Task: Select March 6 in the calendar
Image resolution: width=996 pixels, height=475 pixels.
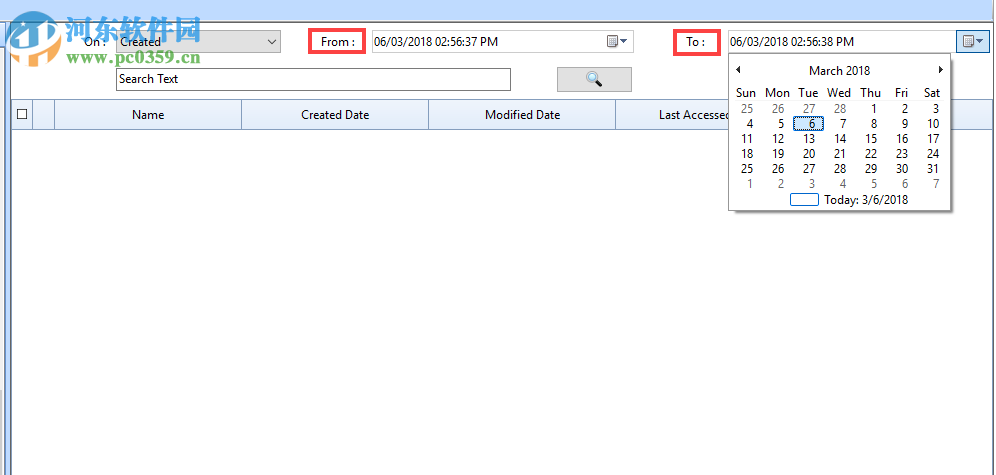Action: 808,124
